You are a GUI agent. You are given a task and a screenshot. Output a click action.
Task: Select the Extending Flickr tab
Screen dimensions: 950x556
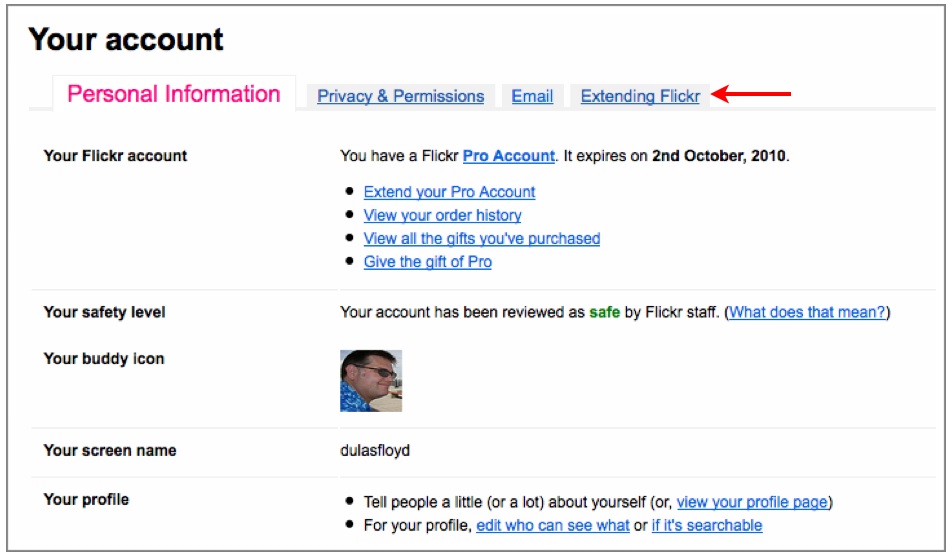coord(640,96)
